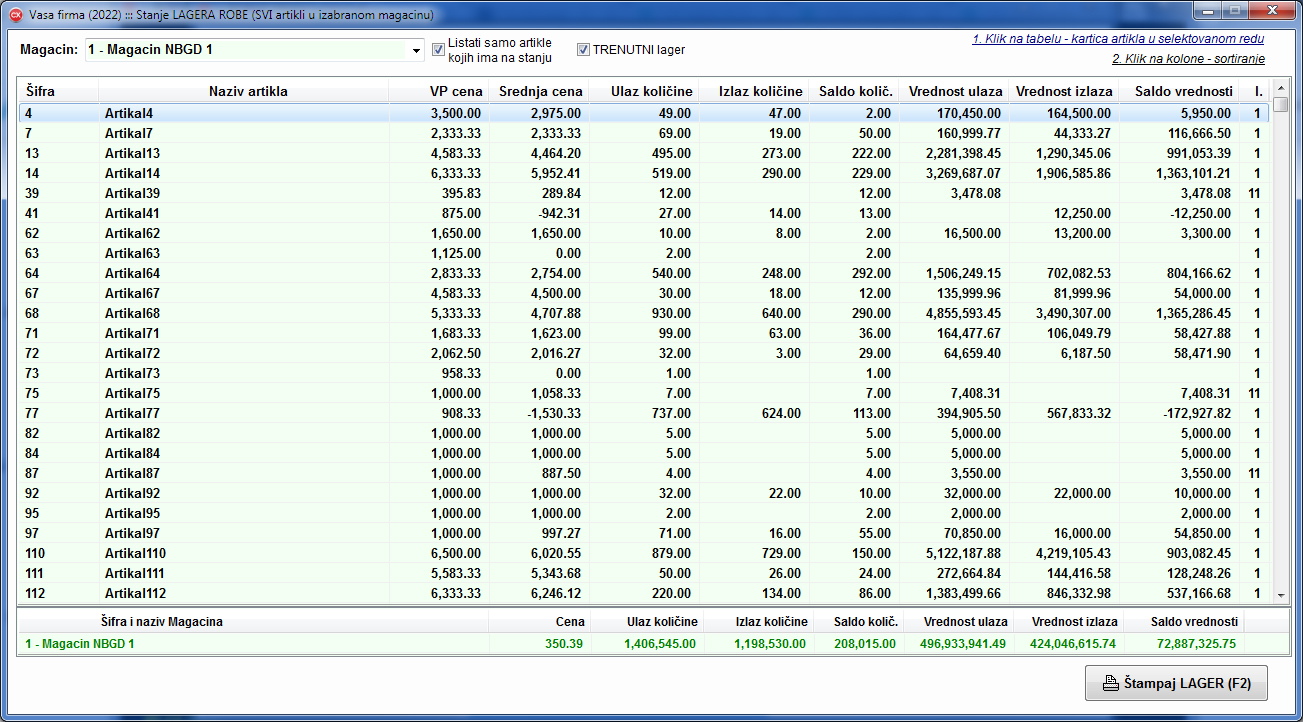Click table scrollbar down arrow

tap(1280, 595)
